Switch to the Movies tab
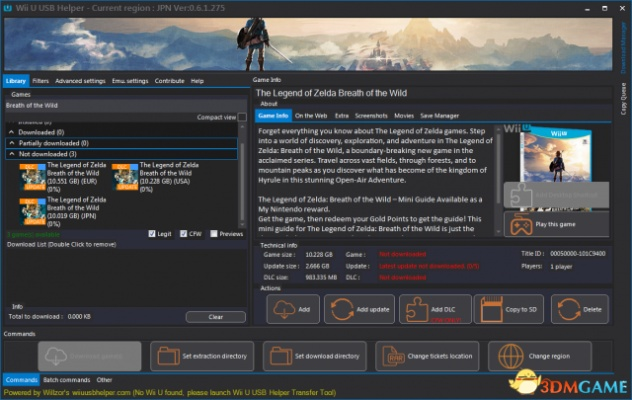Screen dimensions: 632x400 coord(404,116)
